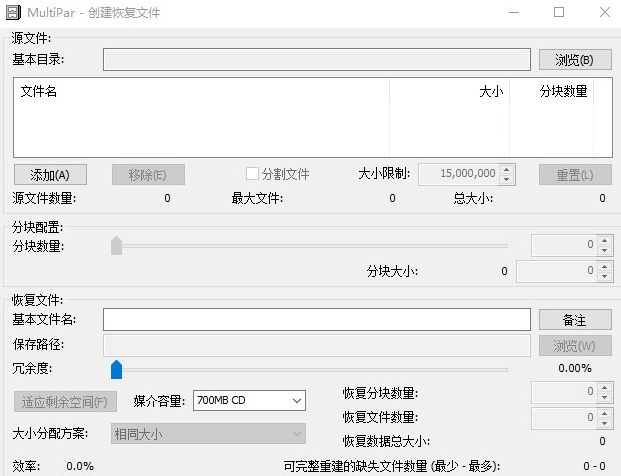Image resolution: width=621 pixels, height=476 pixels.
Task: Increase 分块数量 with spinner up arrow
Action: coord(604,240)
